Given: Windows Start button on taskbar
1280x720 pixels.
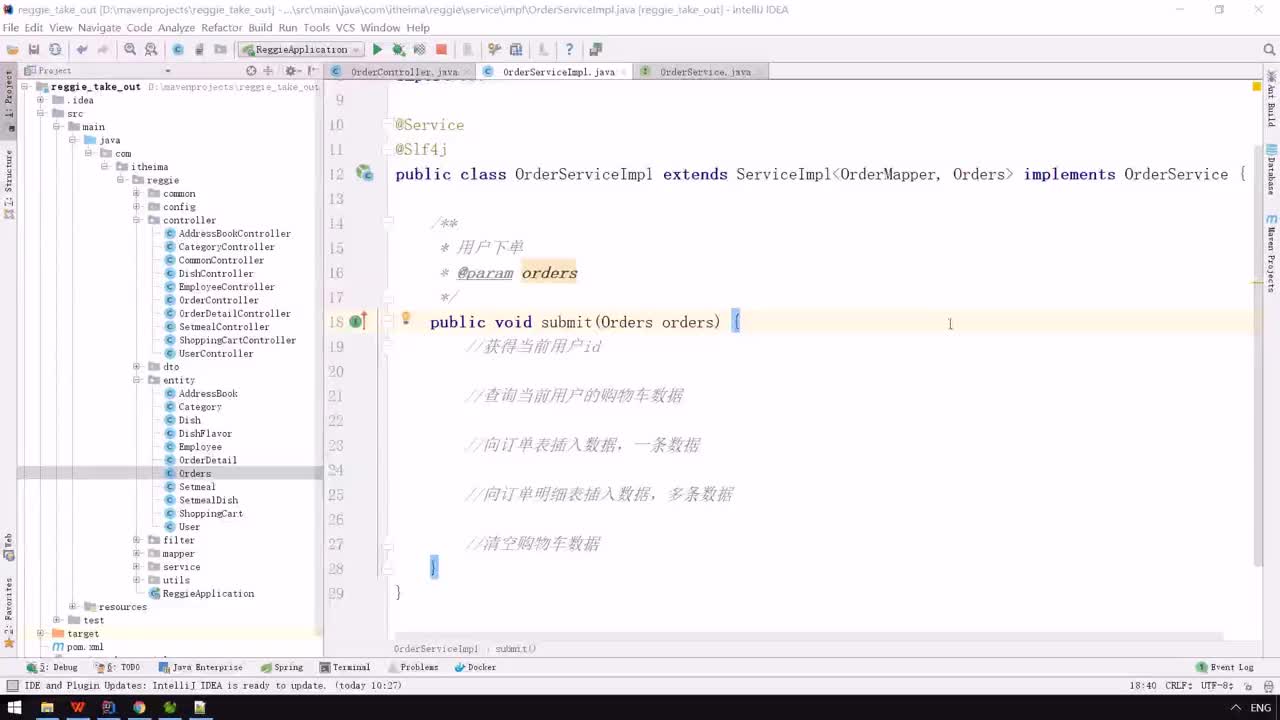Looking at the screenshot, I should click(15, 707).
